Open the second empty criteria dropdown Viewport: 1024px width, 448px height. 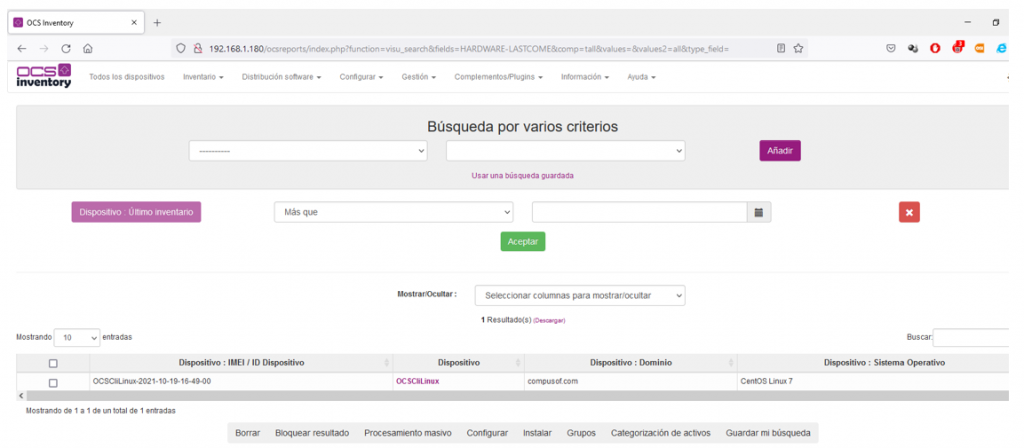(x=566, y=151)
